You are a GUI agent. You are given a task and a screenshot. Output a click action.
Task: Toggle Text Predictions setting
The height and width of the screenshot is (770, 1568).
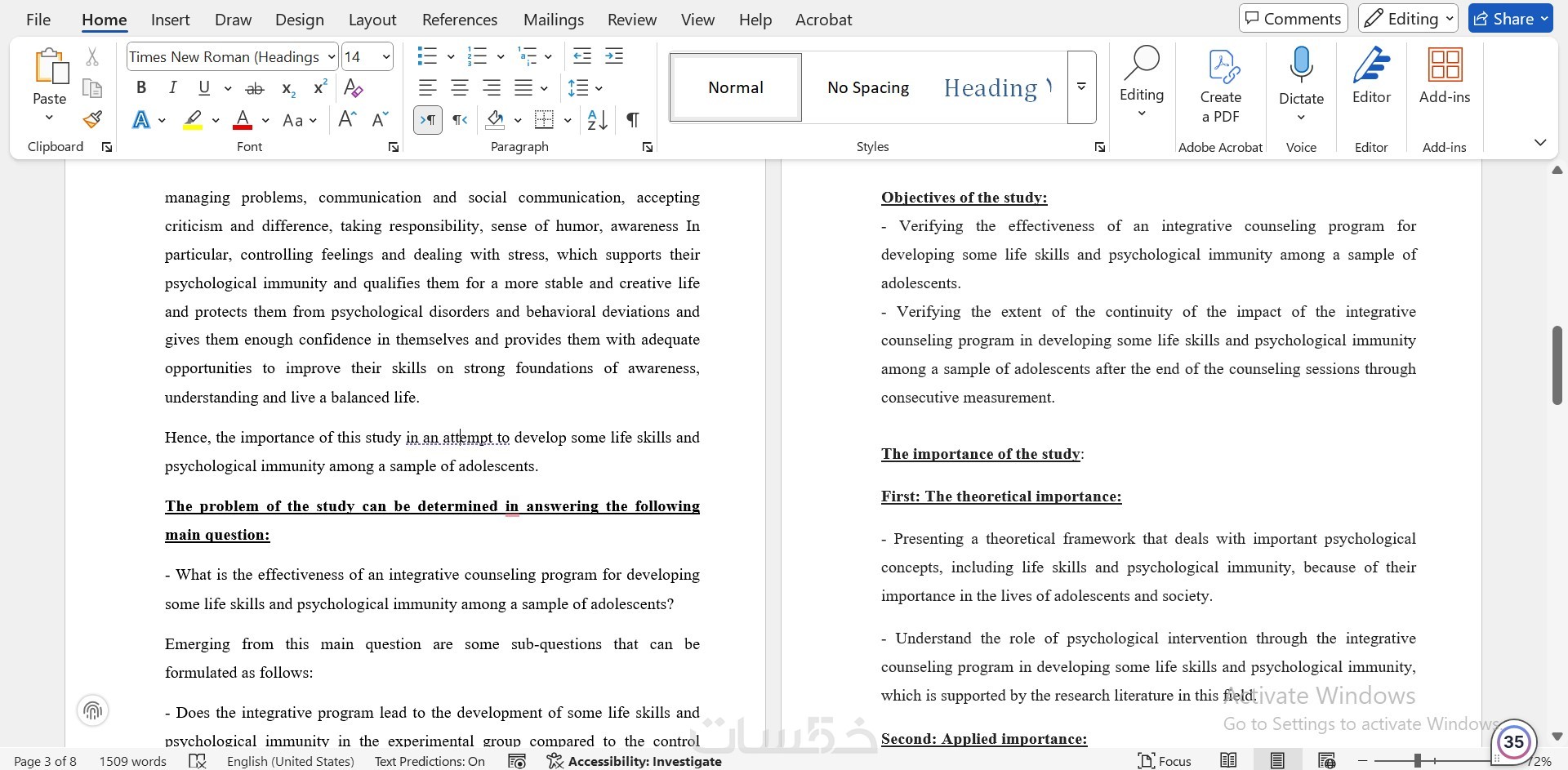(430, 761)
